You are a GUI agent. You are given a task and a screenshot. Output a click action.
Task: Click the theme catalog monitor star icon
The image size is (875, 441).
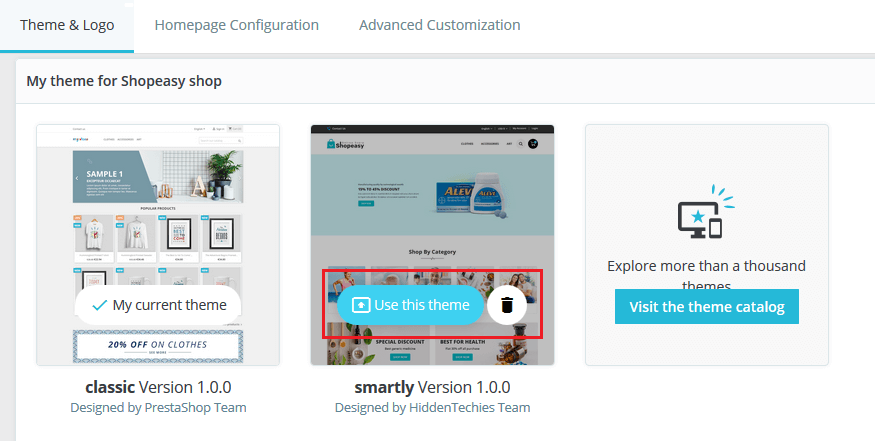click(x=706, y=213)
